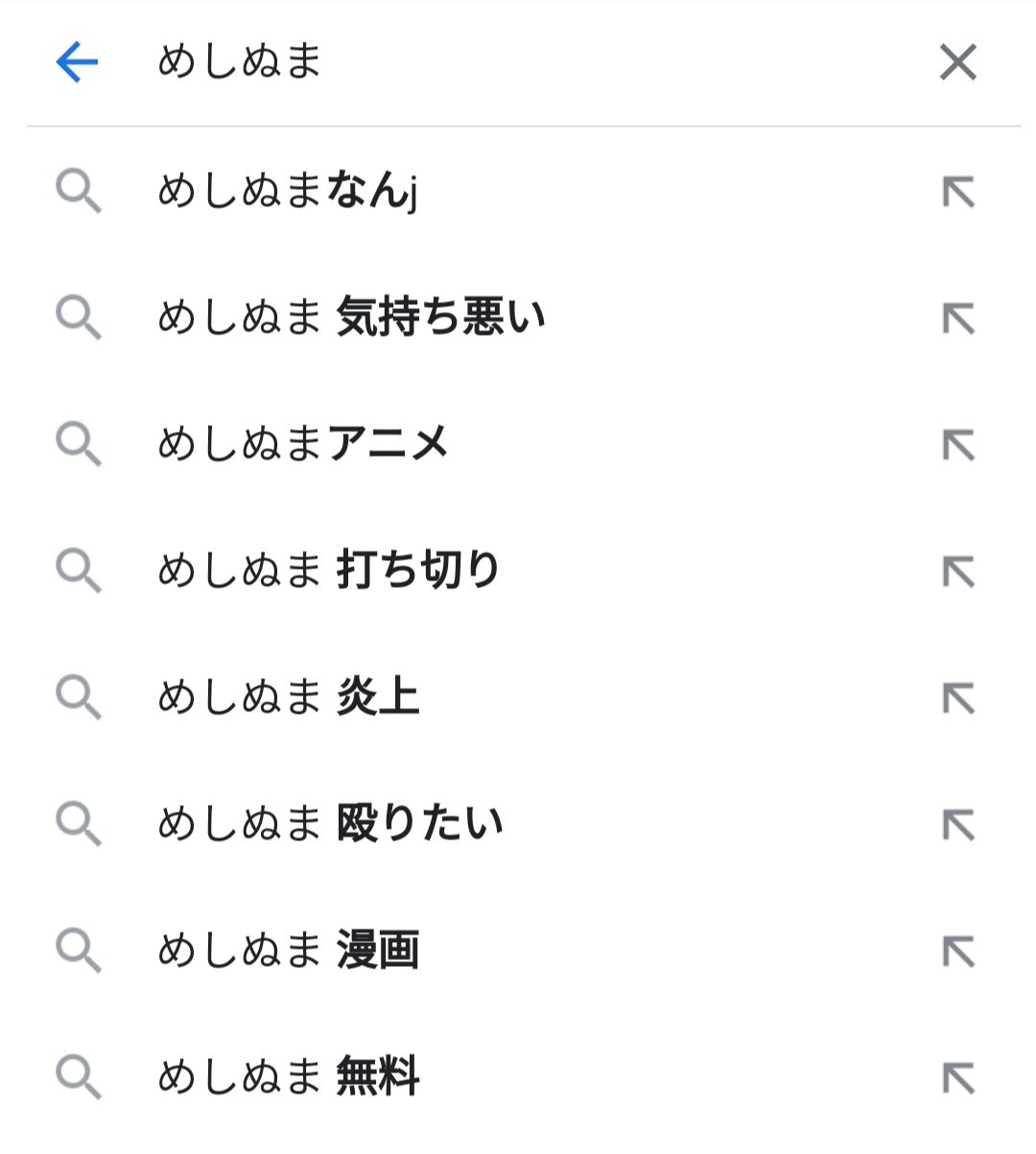Click fill arrow beside めしぬま 気持ち悪い

(x=958, y=318)
